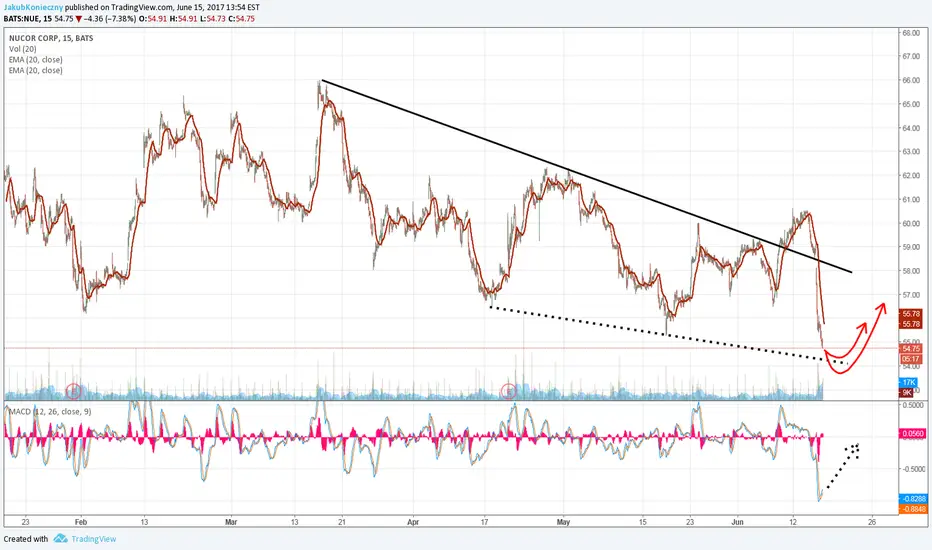The image size is (932, 550).
Task: Click the C:54.75 close value in header
Action: (241, 18)
